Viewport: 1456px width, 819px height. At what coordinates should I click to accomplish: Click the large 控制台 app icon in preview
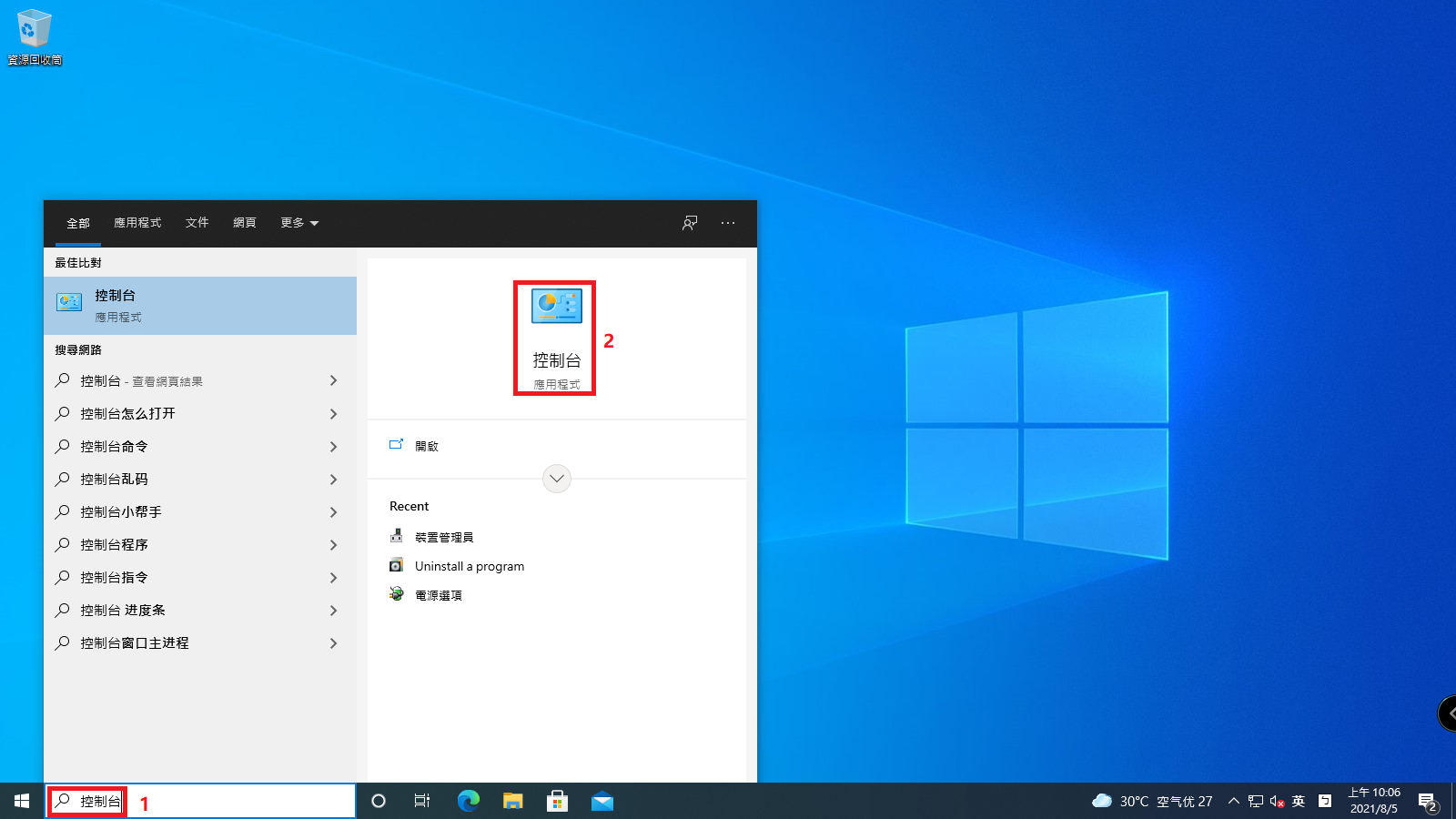click(x=556, y=308)
